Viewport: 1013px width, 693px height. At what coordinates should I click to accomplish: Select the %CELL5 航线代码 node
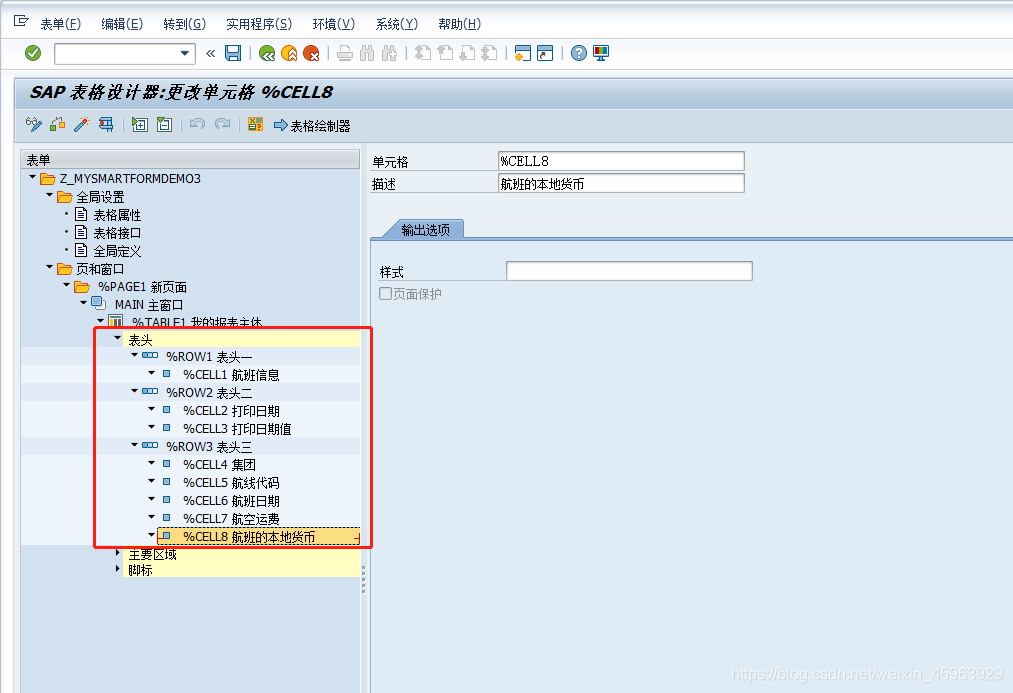[231, 483]
